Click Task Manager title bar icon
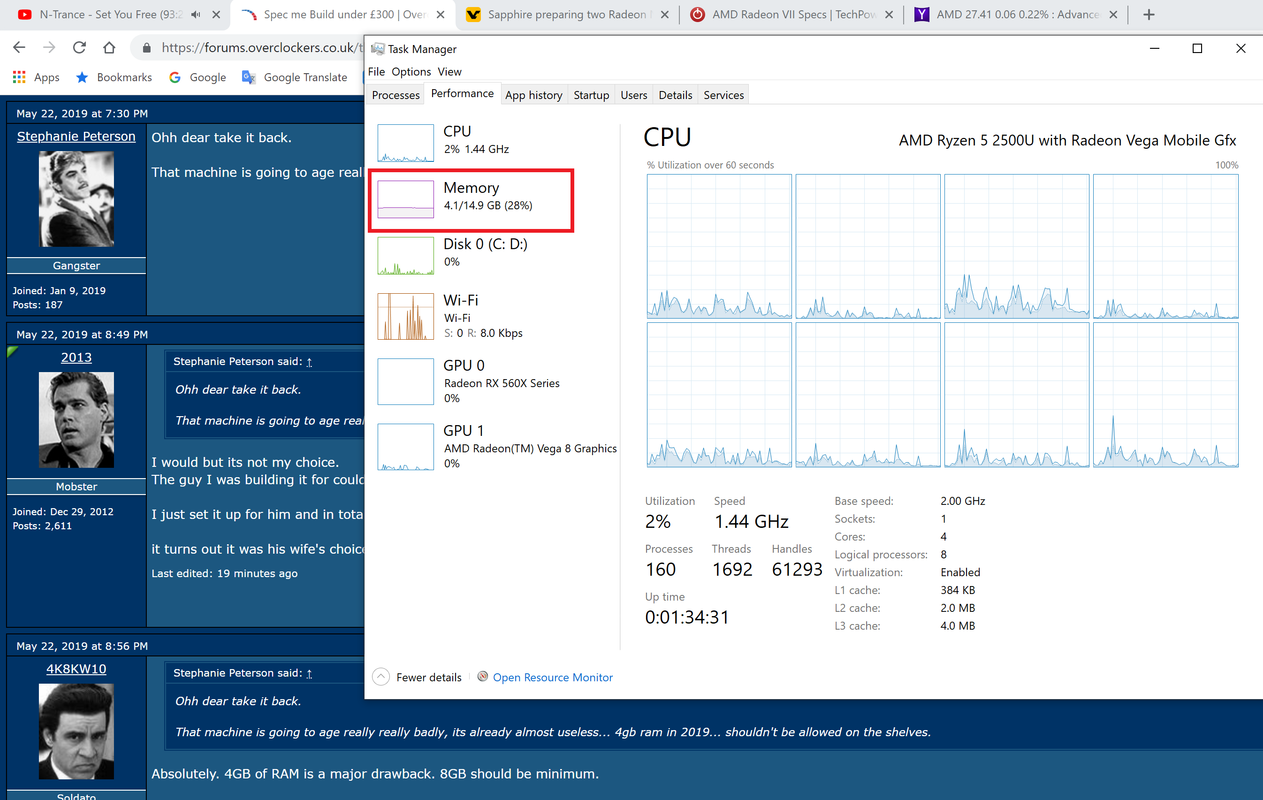The image size is (1263, 800). point(376,48)
